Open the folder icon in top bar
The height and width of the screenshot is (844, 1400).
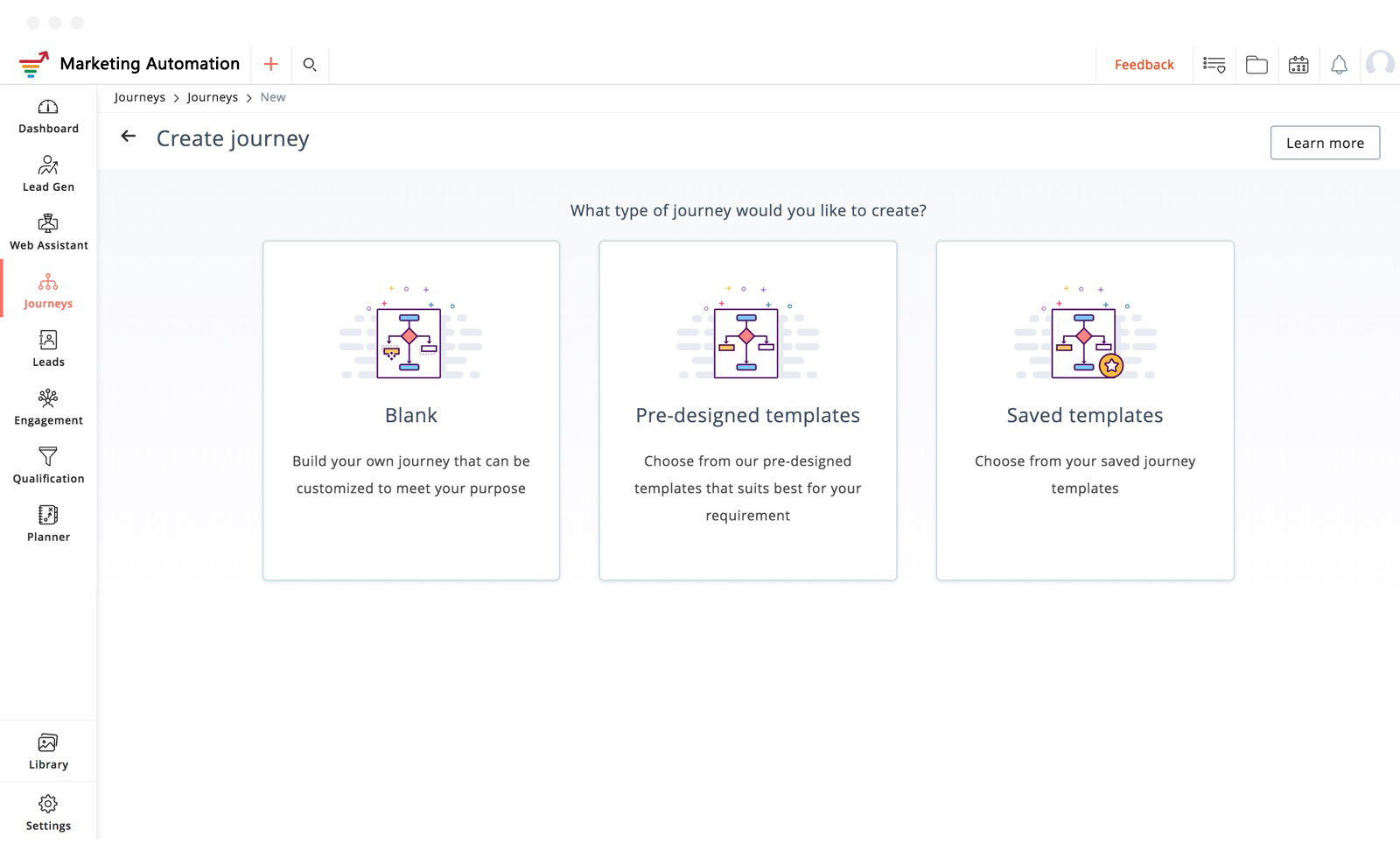tap(1256, 65)
